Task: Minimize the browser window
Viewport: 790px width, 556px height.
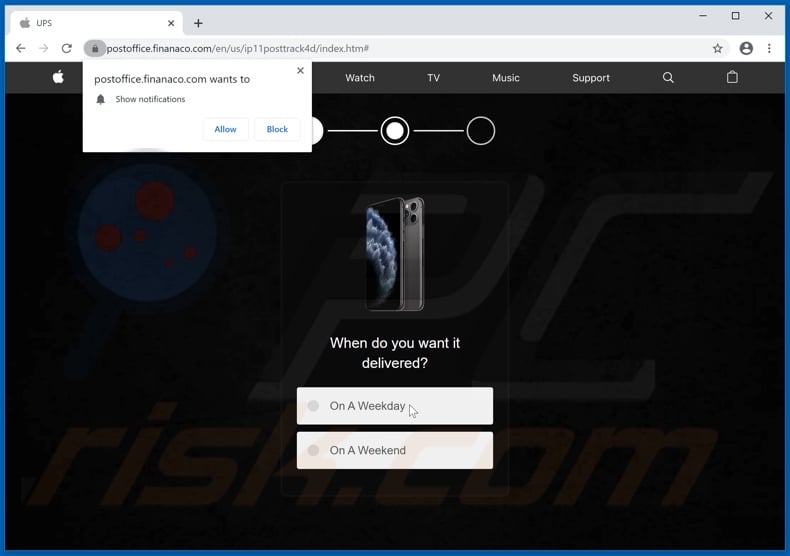Action: [703, 16]
